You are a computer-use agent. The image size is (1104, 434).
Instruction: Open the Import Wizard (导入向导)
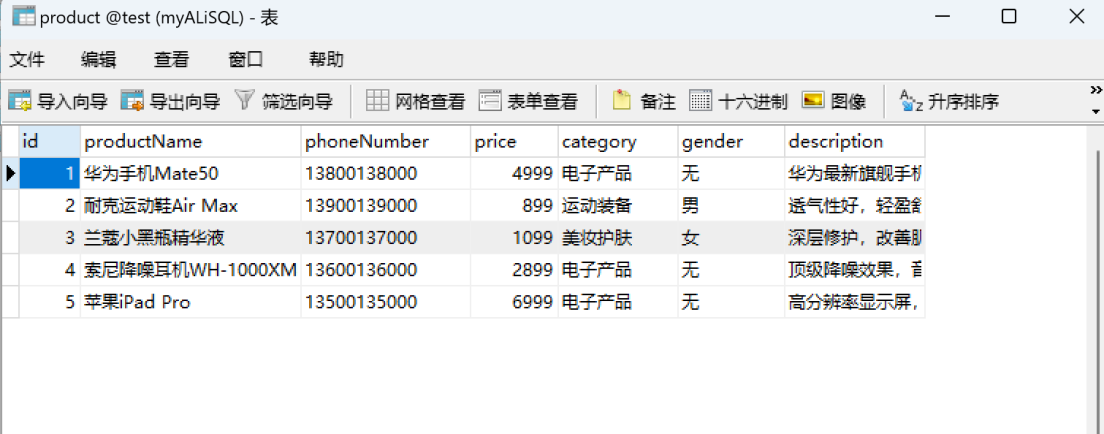pos(58,102)
